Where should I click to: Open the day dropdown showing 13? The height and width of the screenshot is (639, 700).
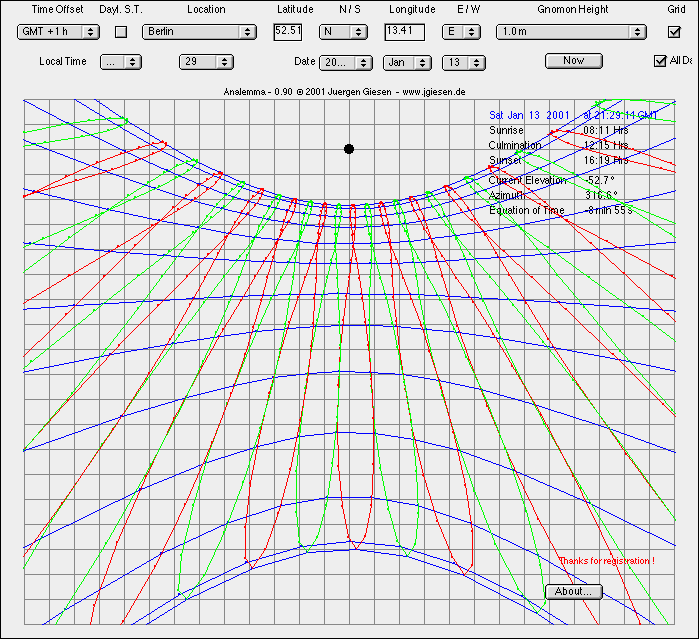[x=465, y=61]
